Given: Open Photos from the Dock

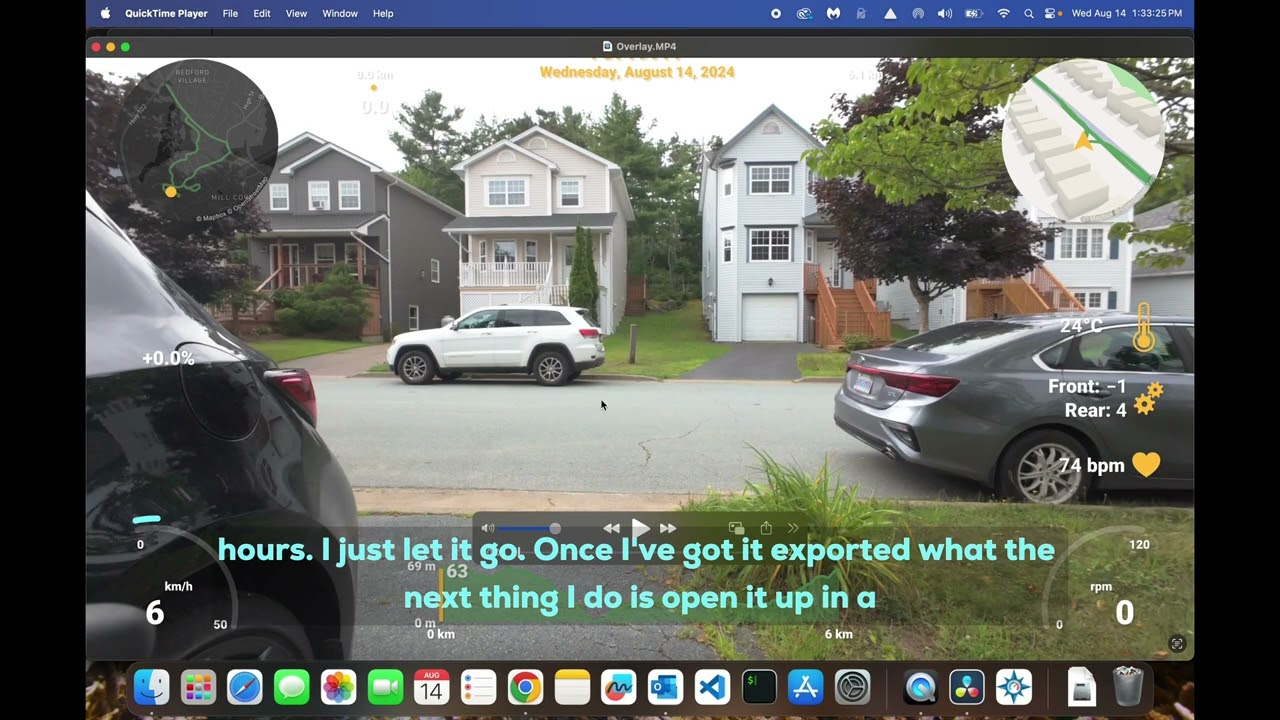Looking at the screenshot, I should pyautogui.click(x=338, y=687).
